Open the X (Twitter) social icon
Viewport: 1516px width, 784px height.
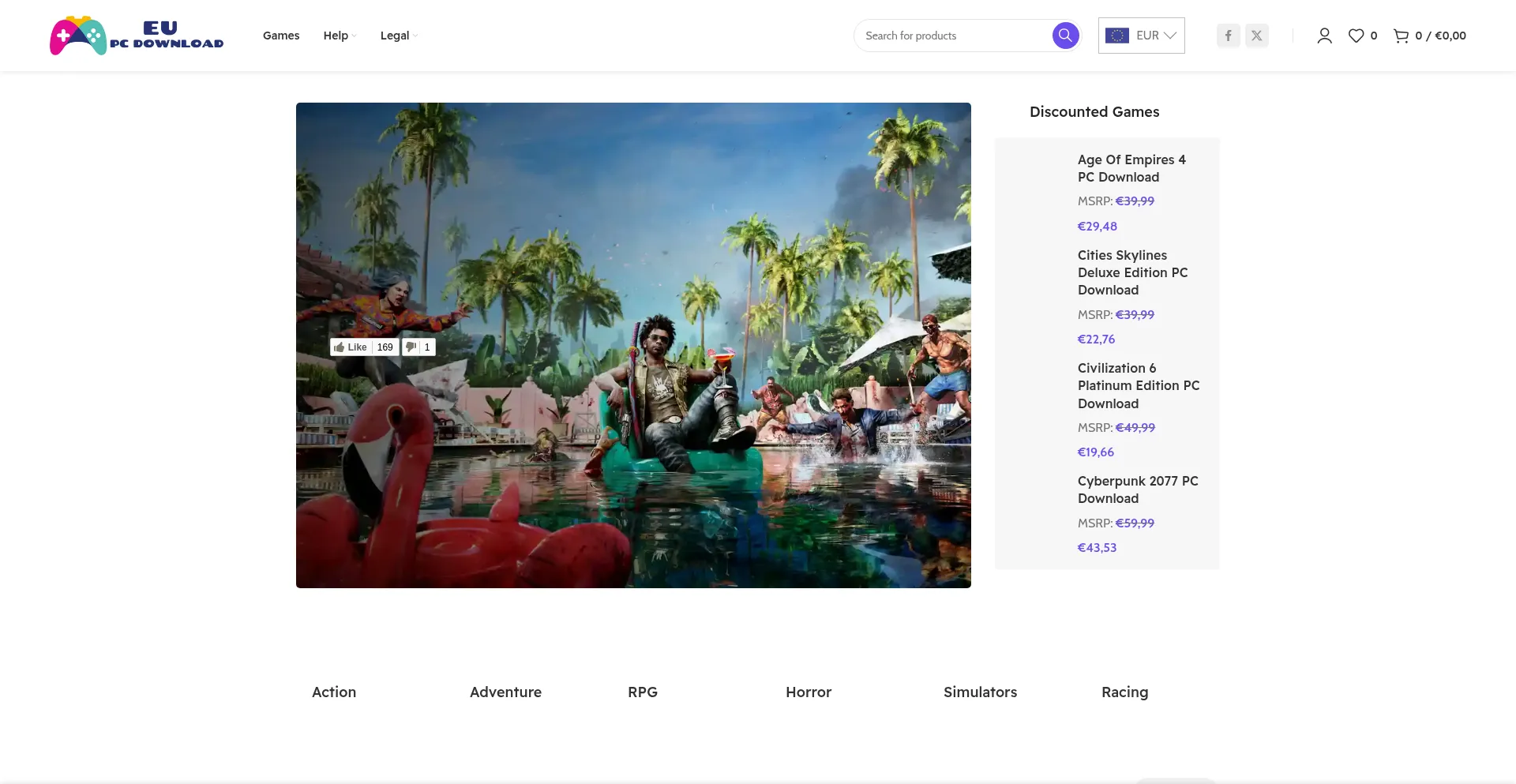pos(1257,36)
